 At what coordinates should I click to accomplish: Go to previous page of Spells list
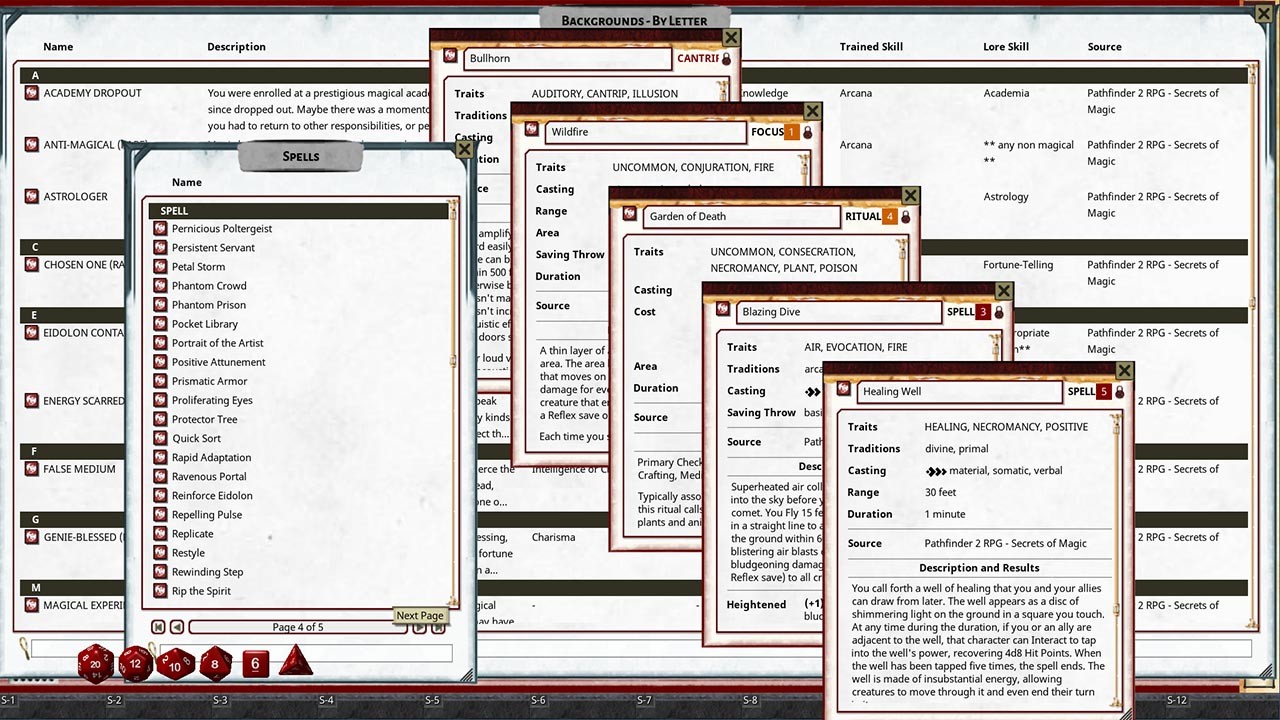(177, 627)
